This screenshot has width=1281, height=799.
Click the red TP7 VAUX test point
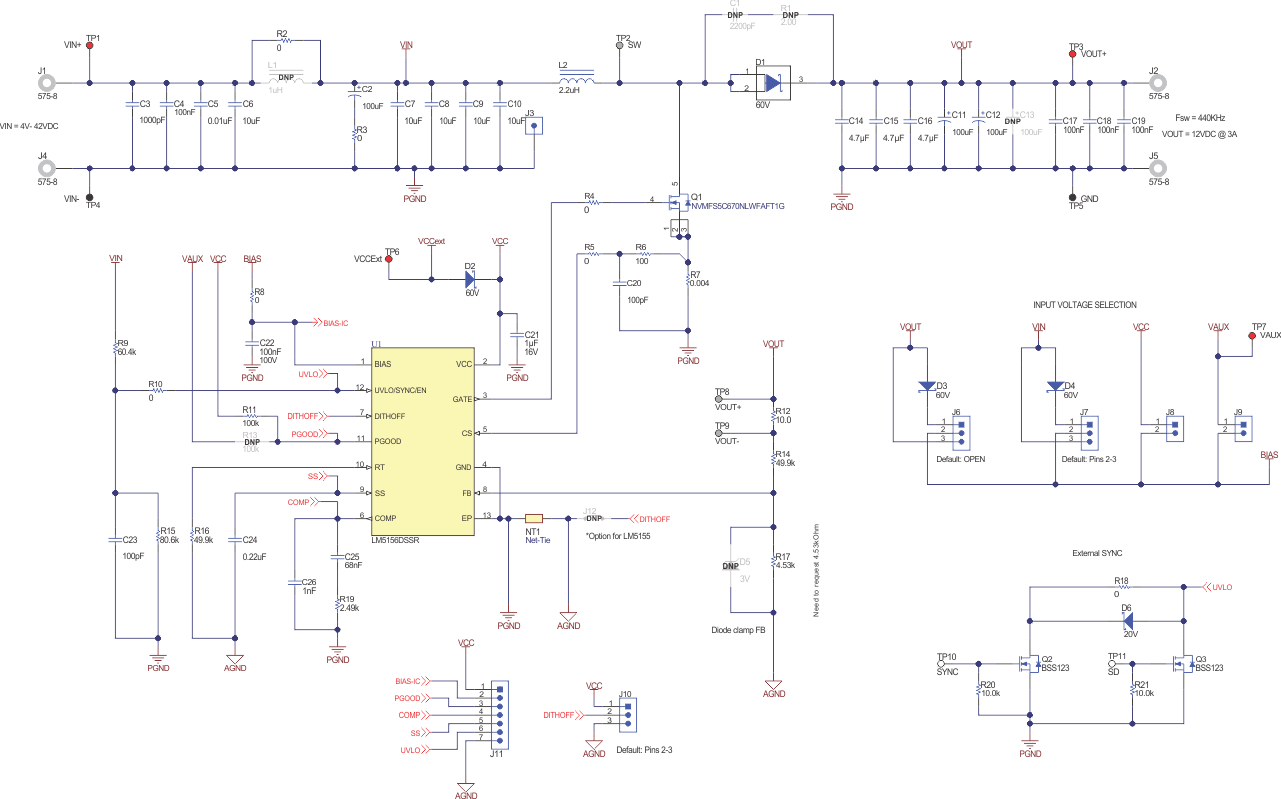click(1252, 336)
